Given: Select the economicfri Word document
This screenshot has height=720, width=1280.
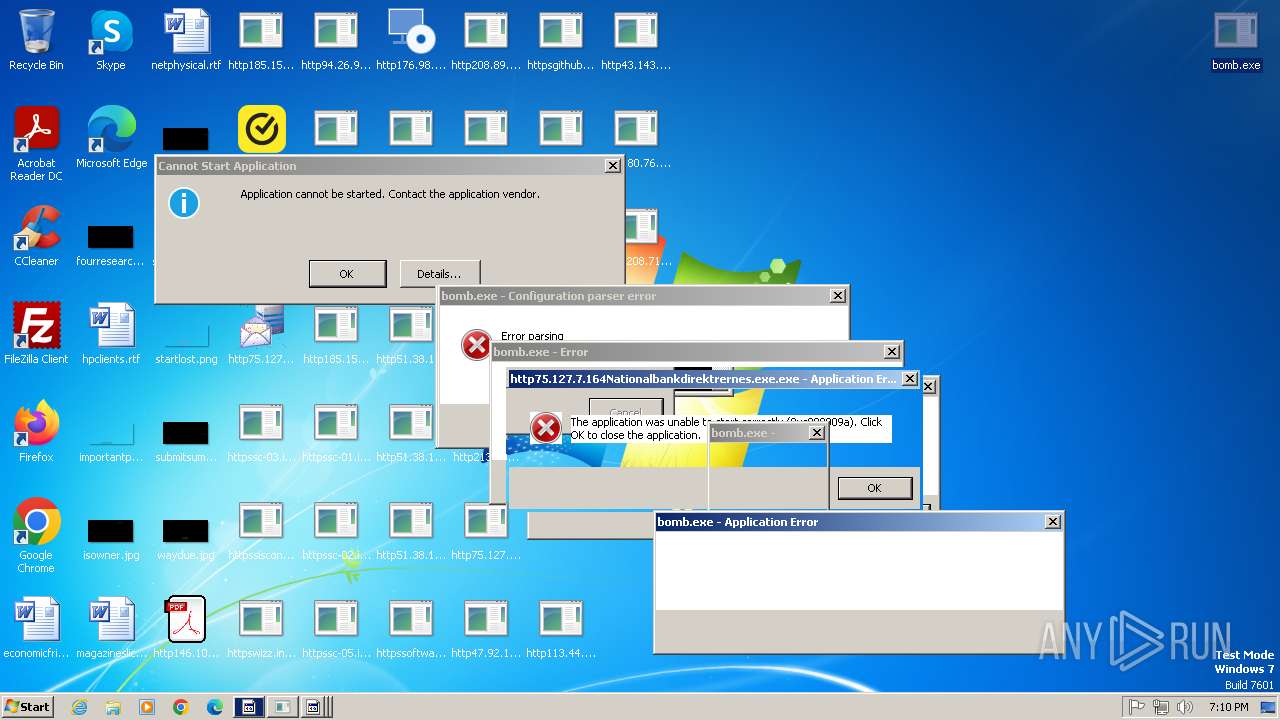Looking at the screenshot, I should pyautogui.click(x=36, y=629).
